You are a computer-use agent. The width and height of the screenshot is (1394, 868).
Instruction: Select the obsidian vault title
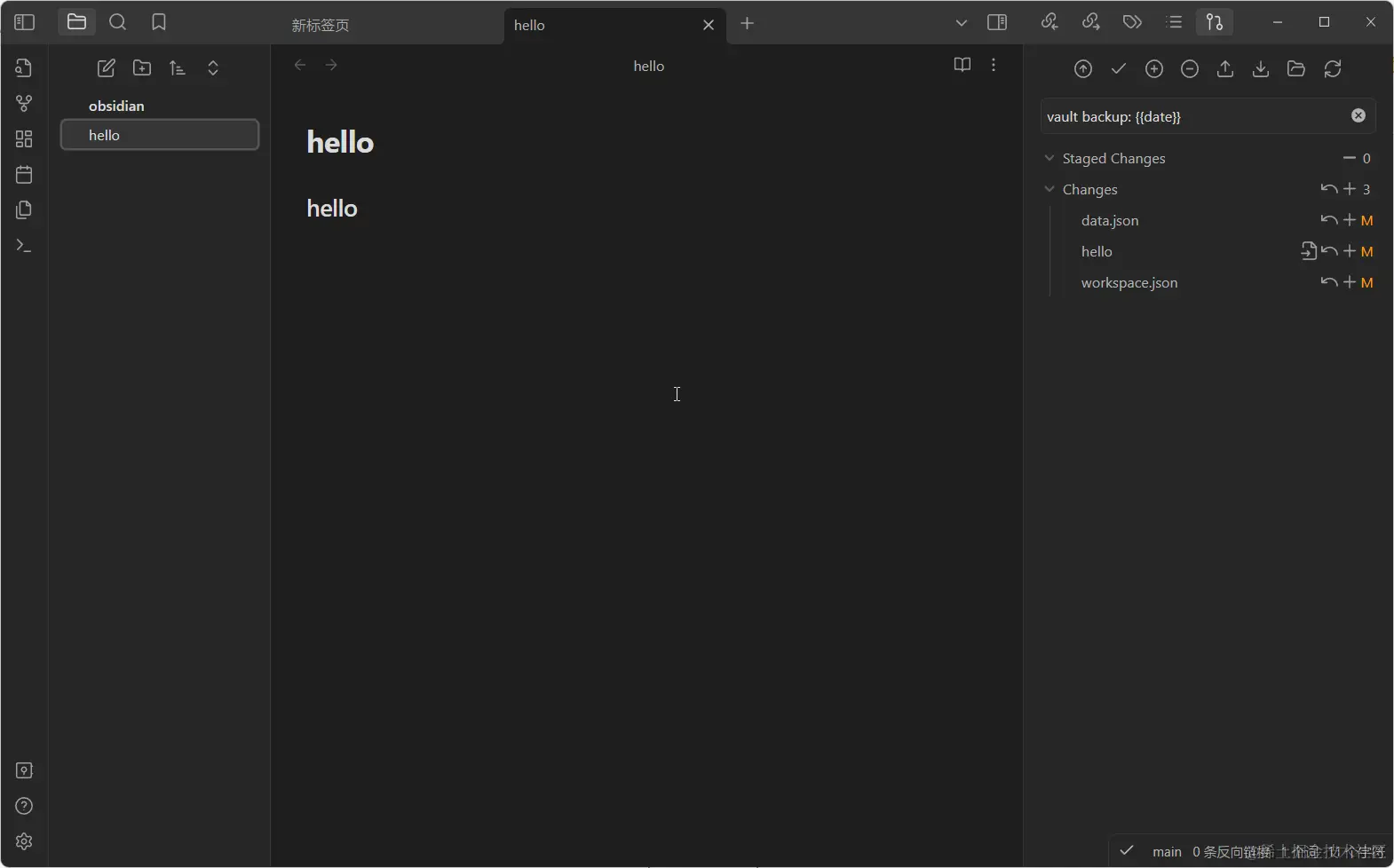click(116, 106)
